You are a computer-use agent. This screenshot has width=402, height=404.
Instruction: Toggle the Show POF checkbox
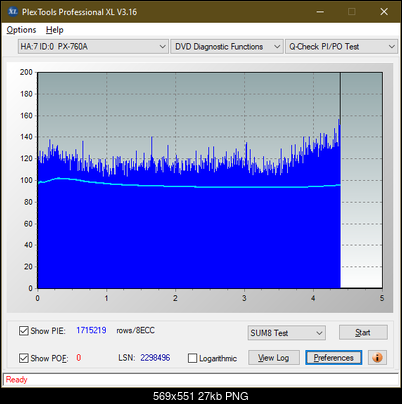pos(24,358)
